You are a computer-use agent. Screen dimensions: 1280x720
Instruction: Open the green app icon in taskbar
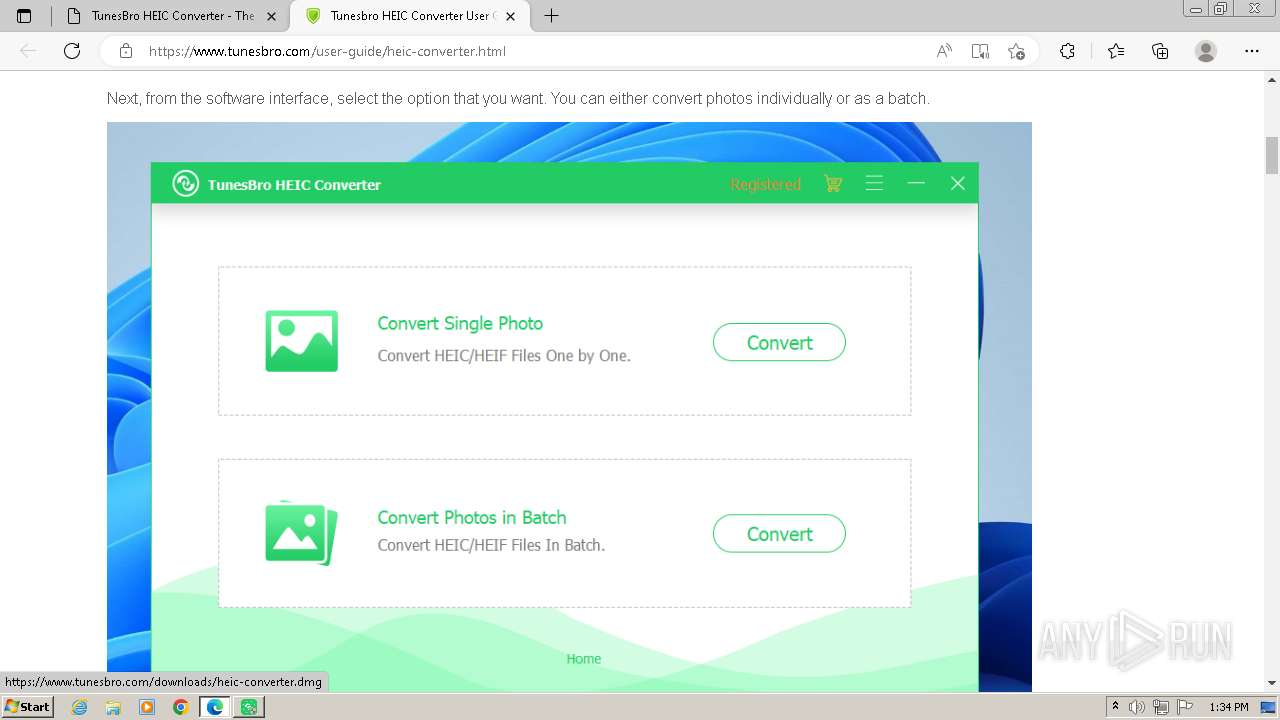tap(249, 707)
